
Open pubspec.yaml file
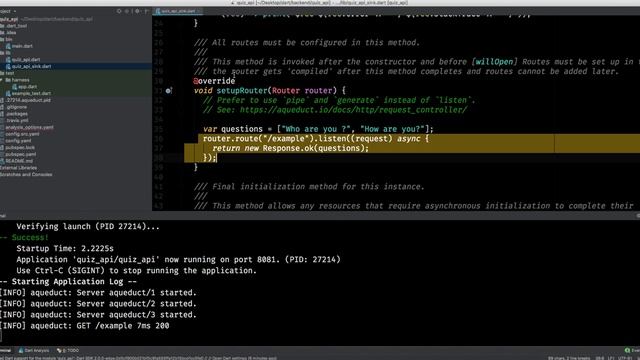(20, 154)
